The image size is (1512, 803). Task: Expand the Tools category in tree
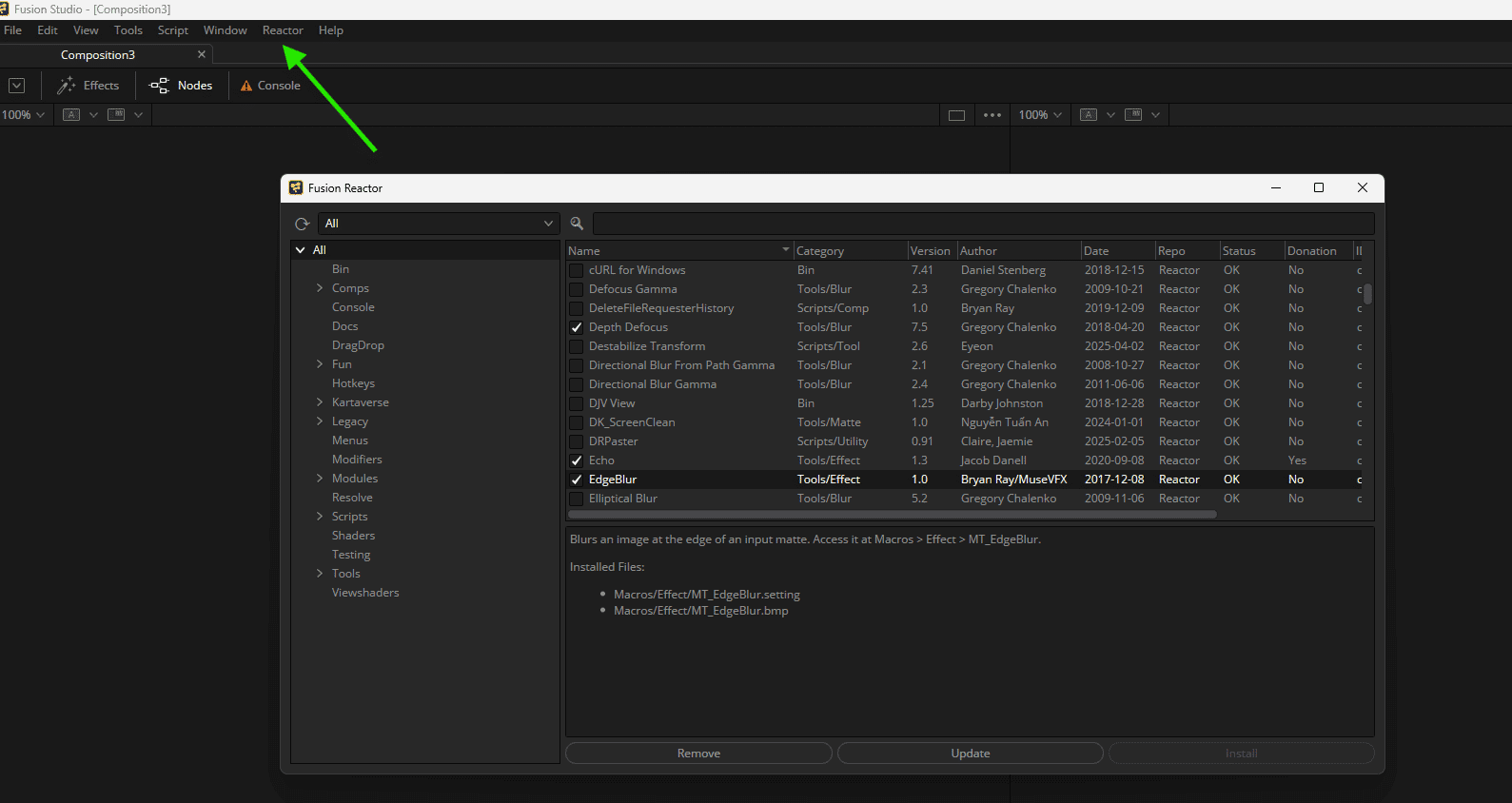click(x=320, y=574)
